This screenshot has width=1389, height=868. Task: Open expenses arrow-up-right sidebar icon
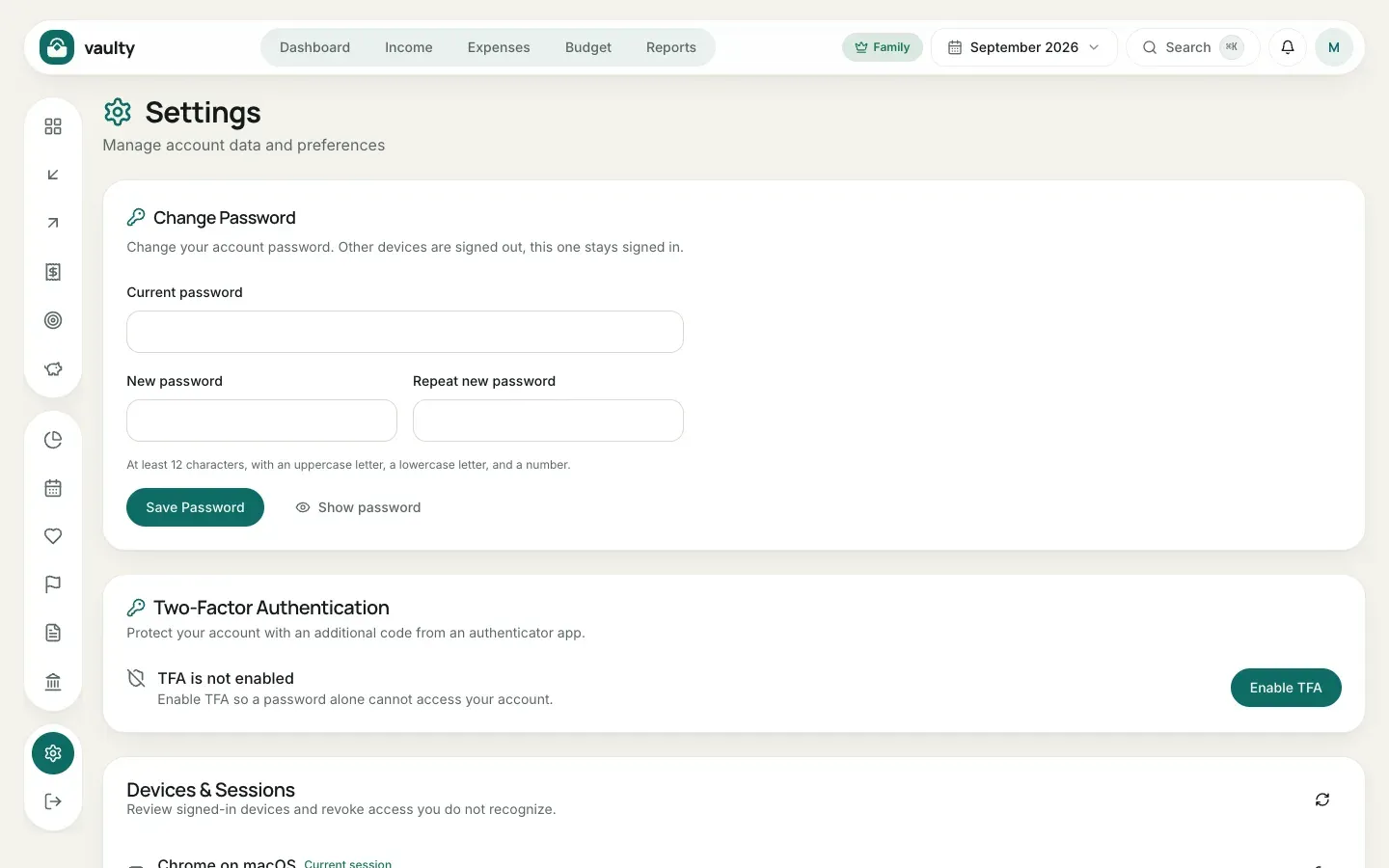pos(53,223)
